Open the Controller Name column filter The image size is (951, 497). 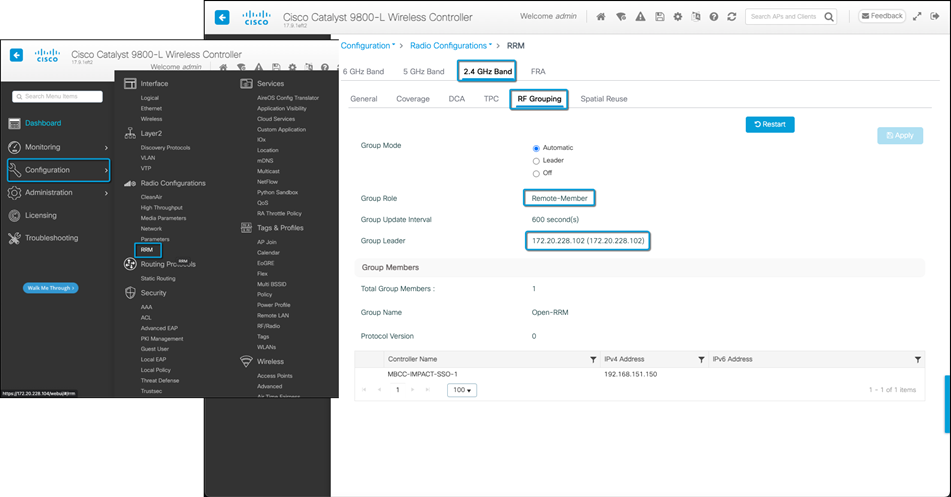[x=593, y=360]
